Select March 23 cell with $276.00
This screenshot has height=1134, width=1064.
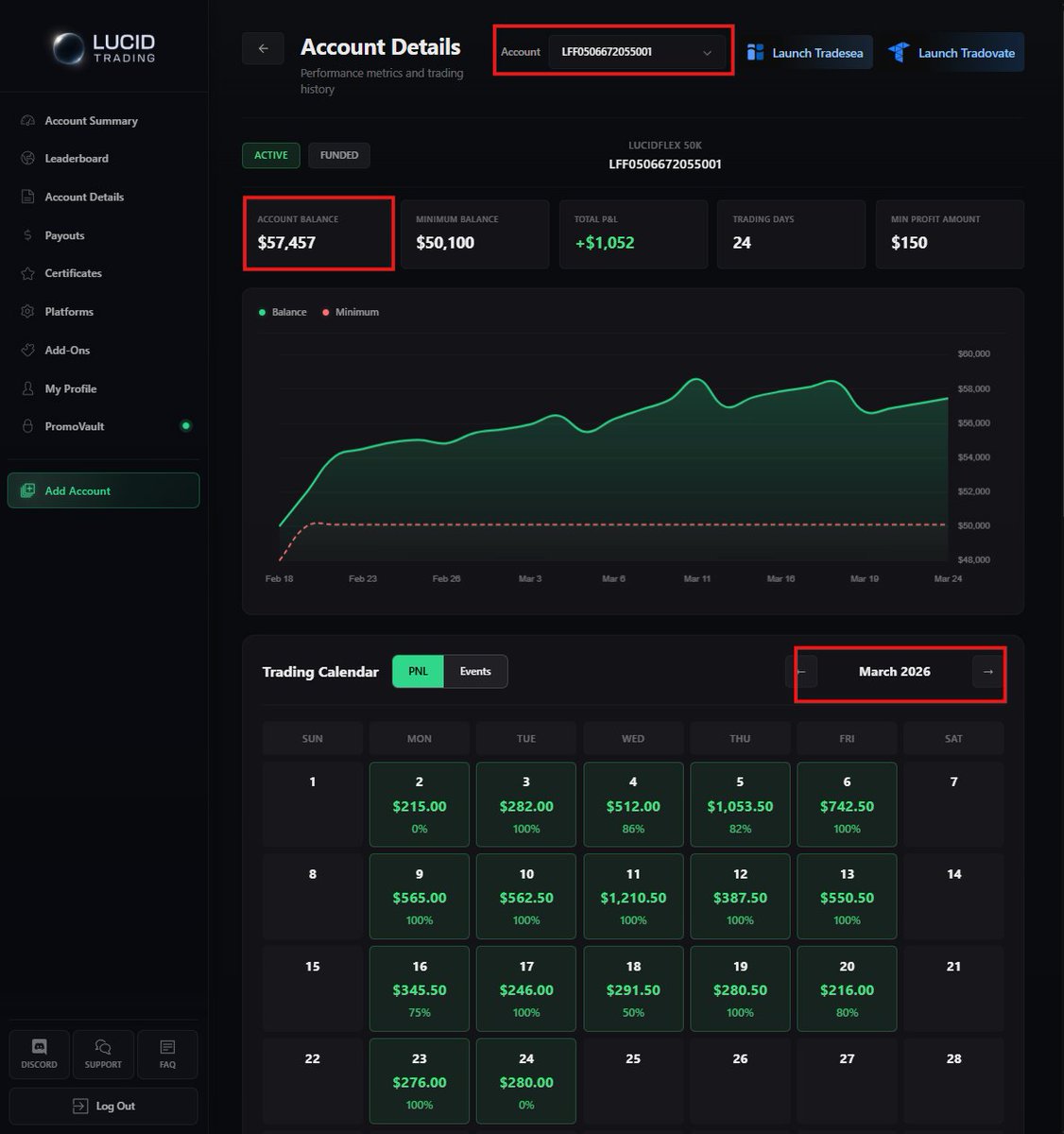(420, 1081)
